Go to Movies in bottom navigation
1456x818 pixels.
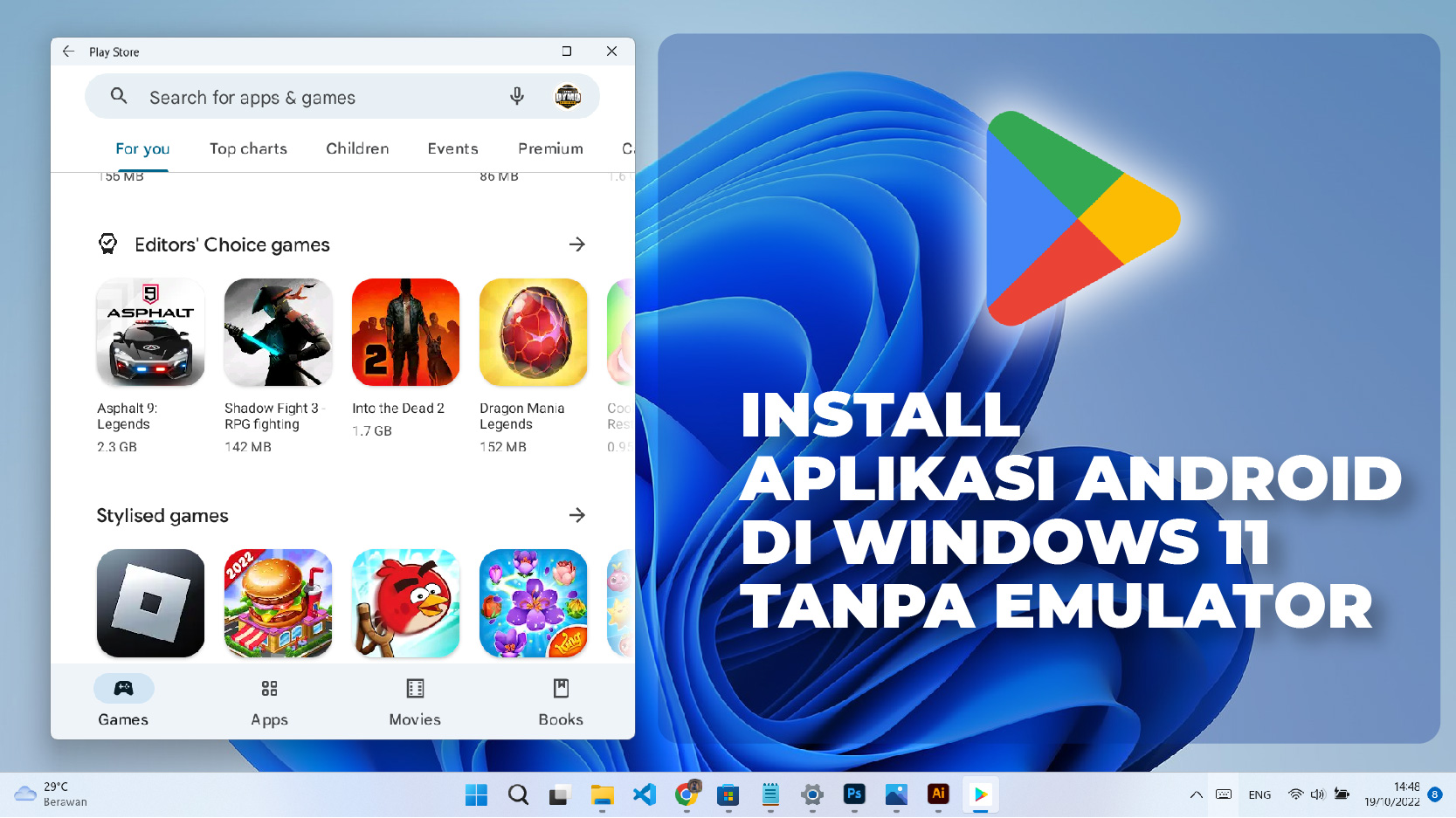click(415, 702)
